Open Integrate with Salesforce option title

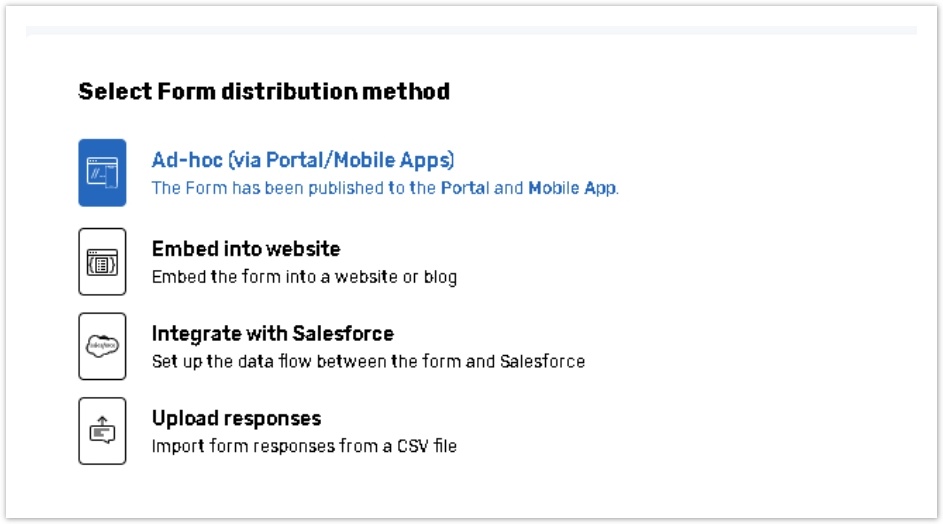pos(272,334)
